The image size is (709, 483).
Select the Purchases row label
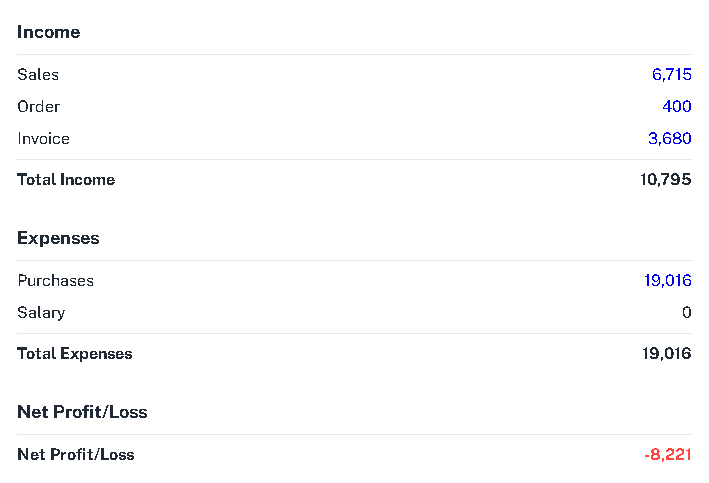pos(56,280)
